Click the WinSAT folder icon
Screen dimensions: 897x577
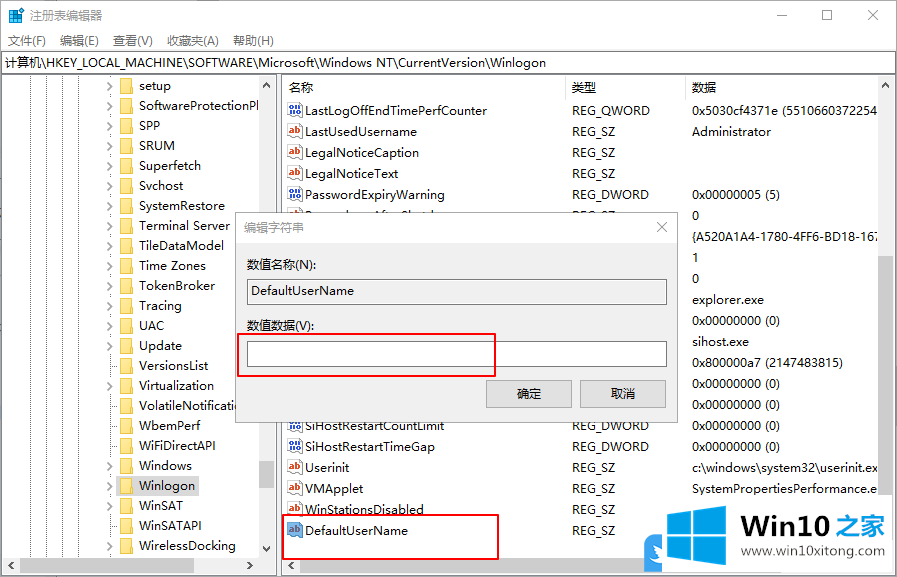[126, 506]
